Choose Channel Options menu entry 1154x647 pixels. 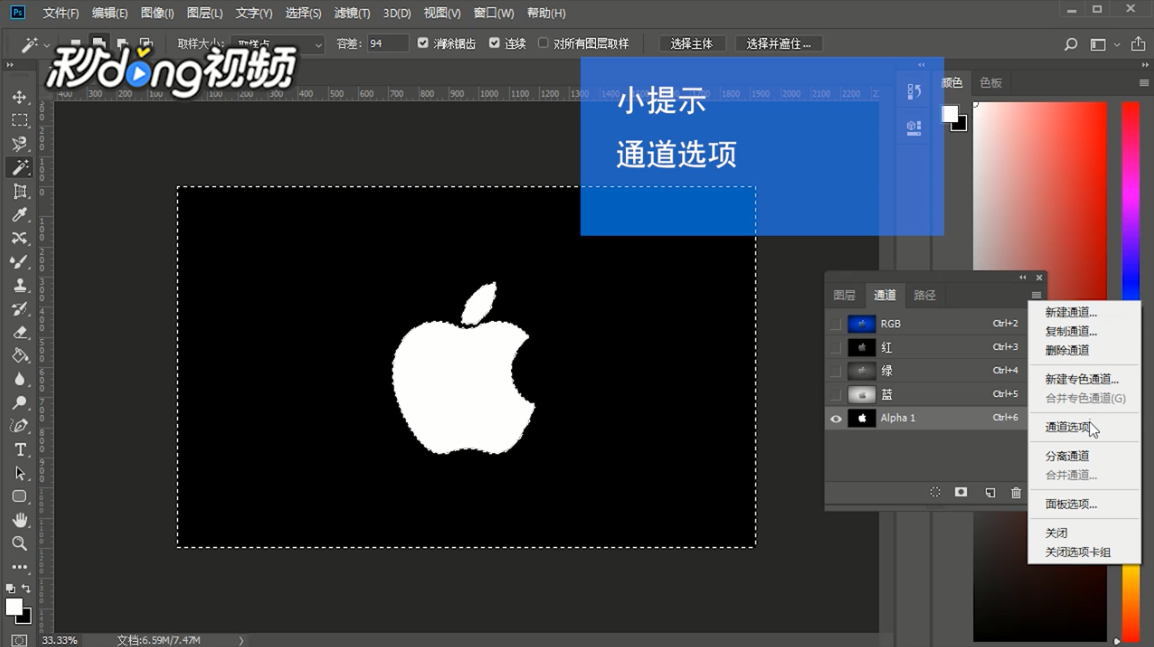1084,427
